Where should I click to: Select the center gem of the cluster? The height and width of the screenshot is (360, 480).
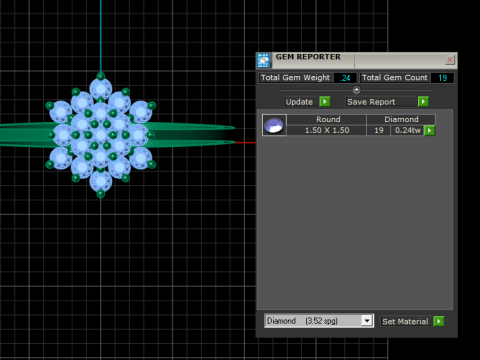[x=101, y=135]
